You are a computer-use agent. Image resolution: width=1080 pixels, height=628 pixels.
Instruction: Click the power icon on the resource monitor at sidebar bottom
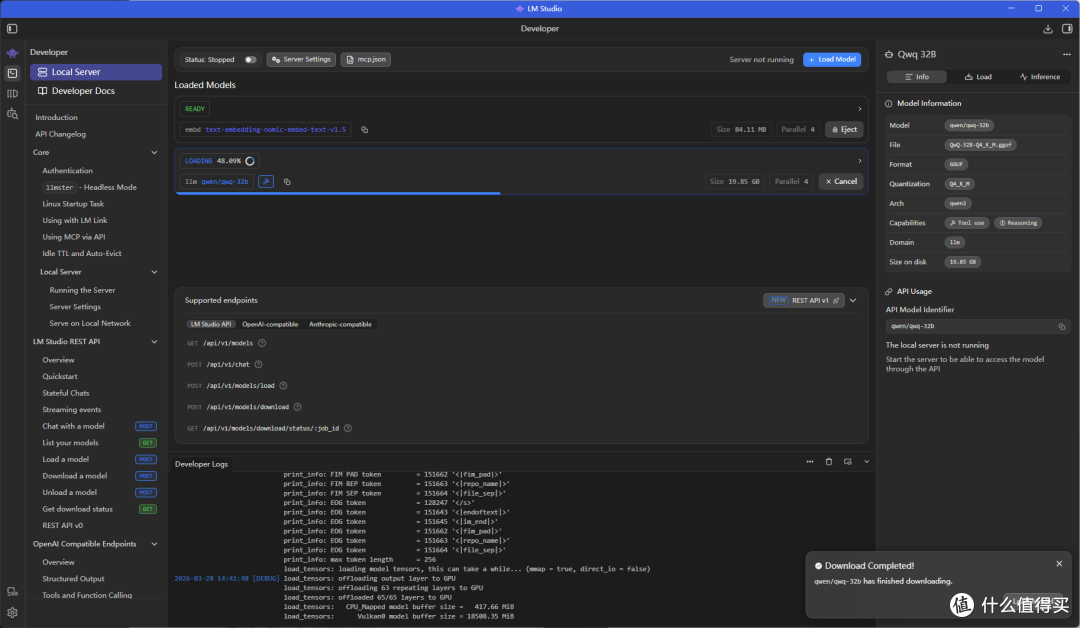coord(12,592)
